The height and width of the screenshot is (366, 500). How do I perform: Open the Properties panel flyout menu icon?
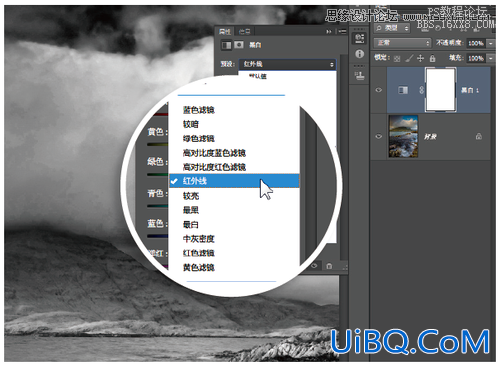pyautogui.click(x=342, y=31)
